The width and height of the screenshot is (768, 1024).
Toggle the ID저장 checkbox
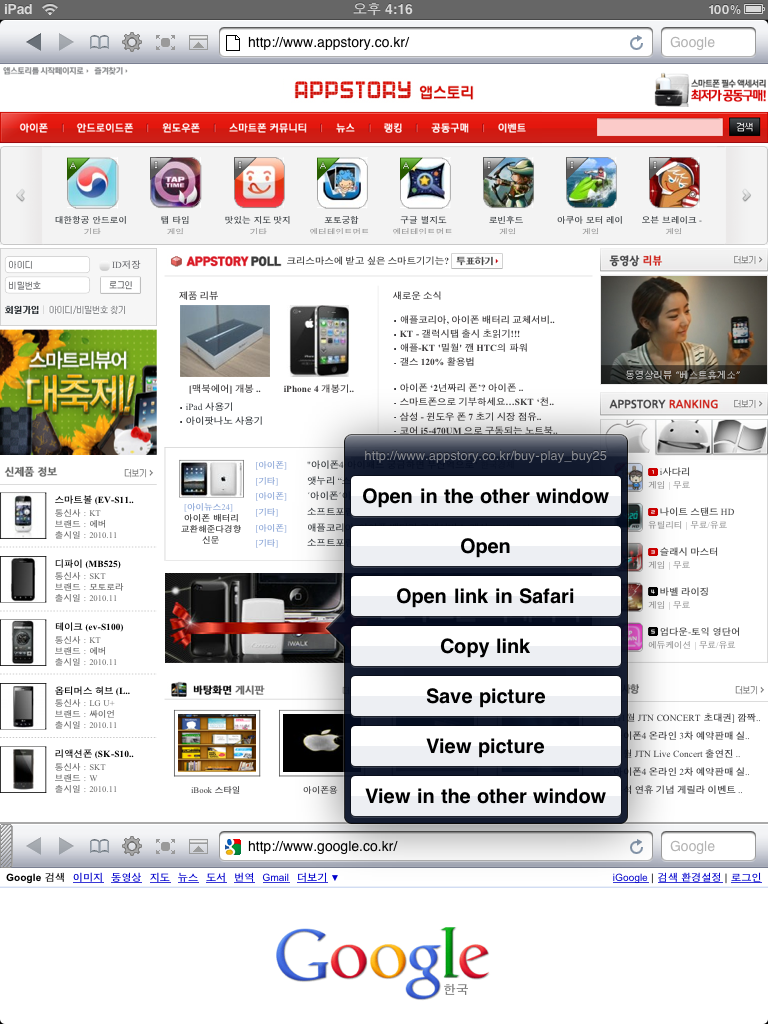[x=104, y=266]
